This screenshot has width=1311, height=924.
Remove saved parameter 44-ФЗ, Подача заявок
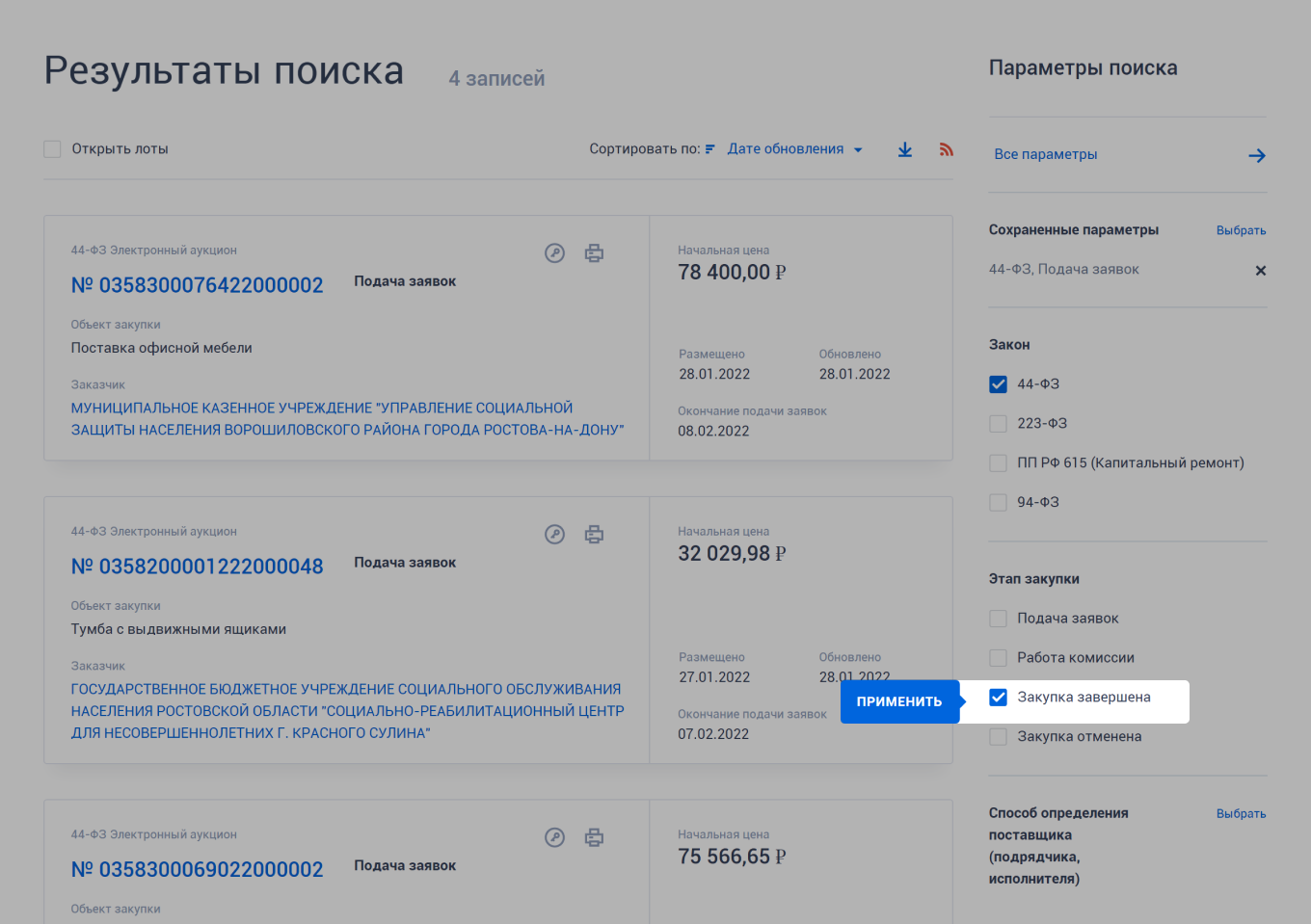coord(1260,271)
